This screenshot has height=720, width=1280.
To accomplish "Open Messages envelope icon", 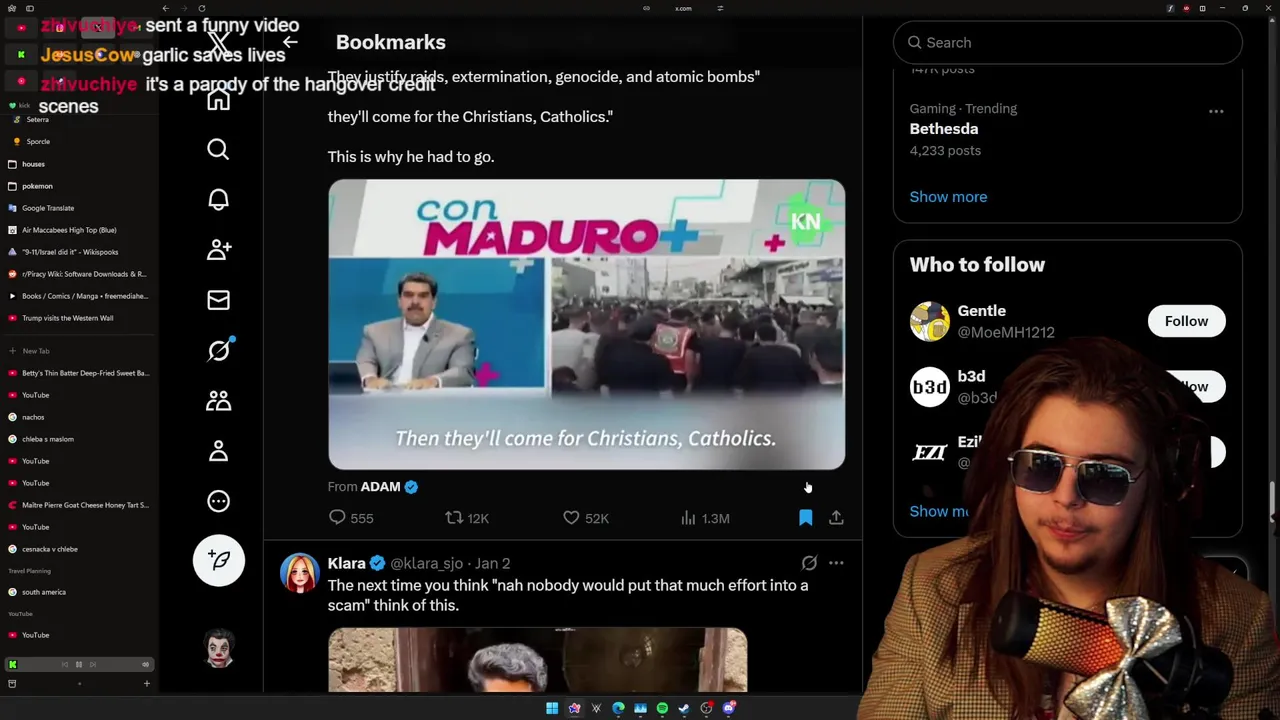I will [218, 300].
